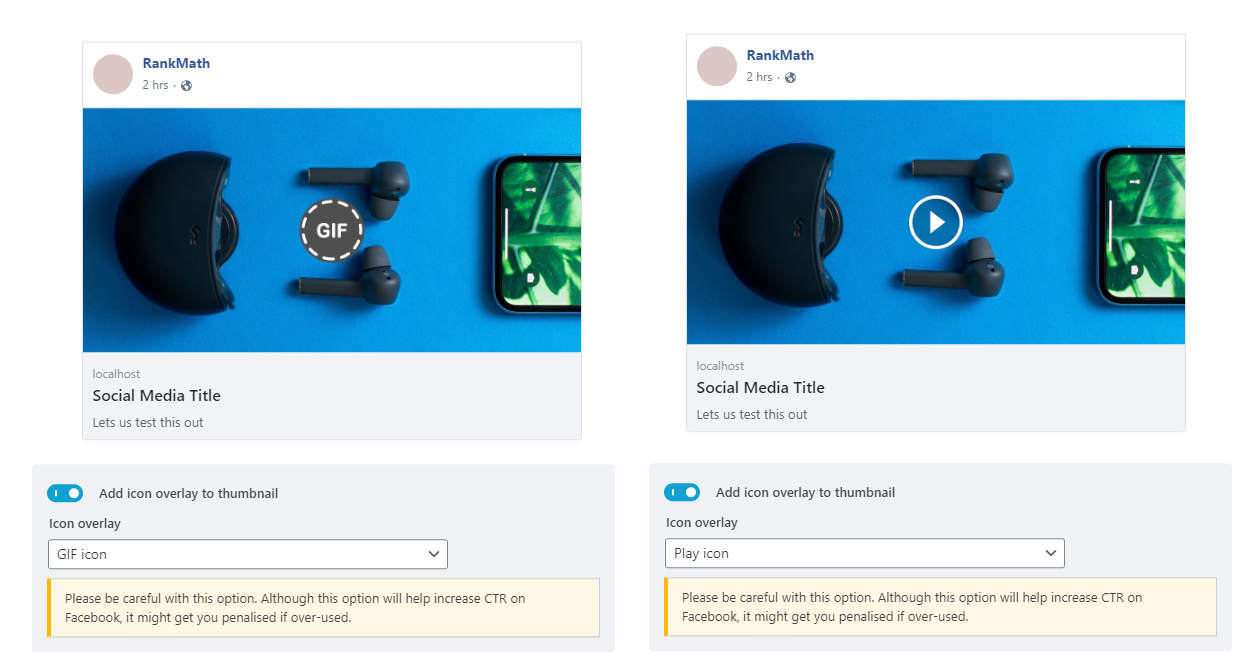Click the right preview's phone screen image area
The image size is (1260, 665).
(x=1143, y=225)
